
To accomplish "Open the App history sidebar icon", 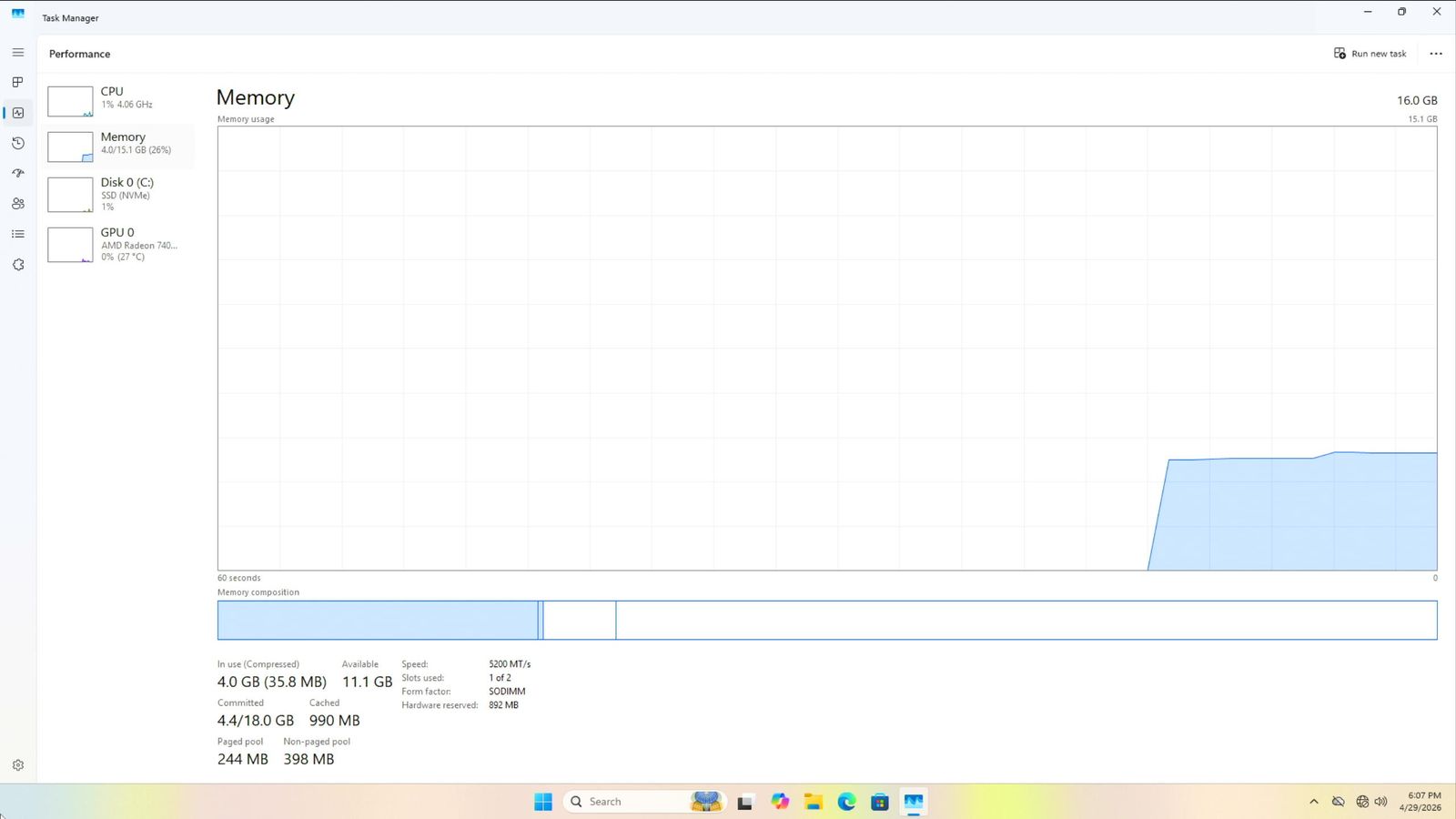I will coord(18,143).
